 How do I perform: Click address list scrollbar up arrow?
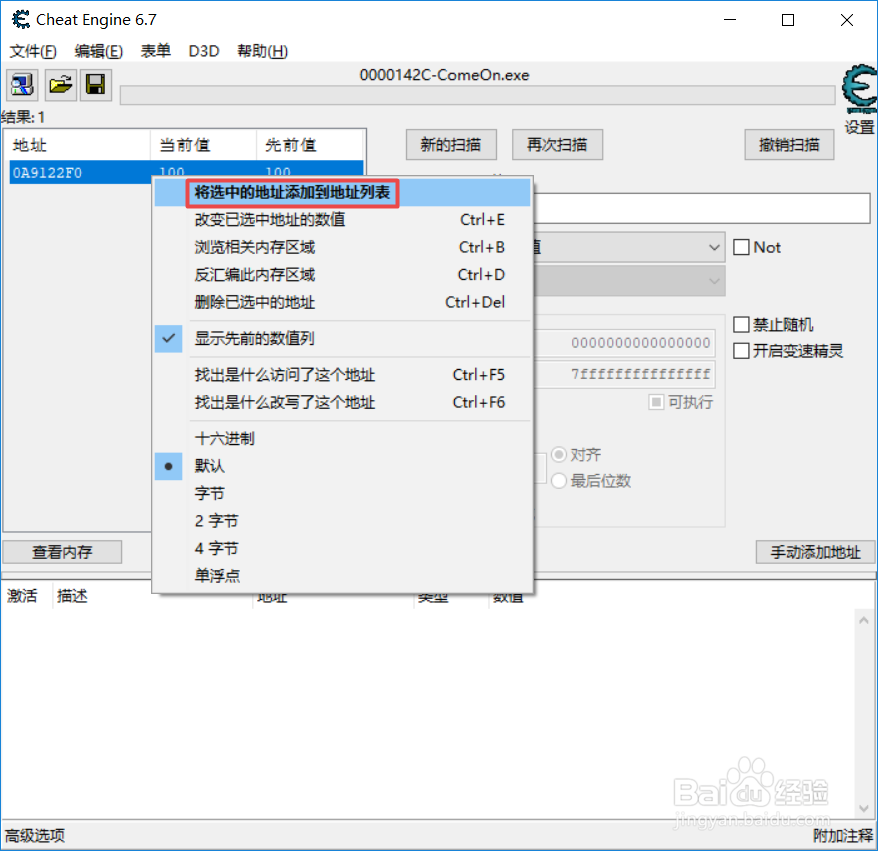pos(863,620)
